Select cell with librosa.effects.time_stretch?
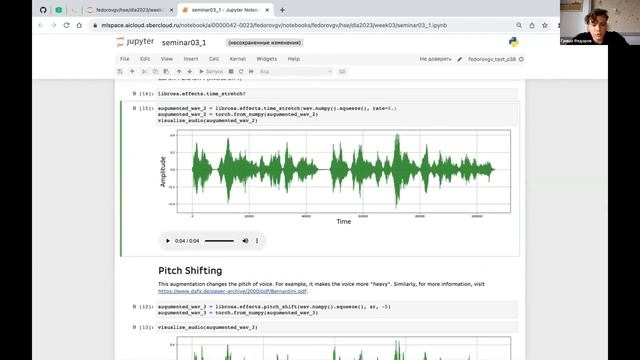The width and height of the screenshot is (640, 360). [x=337, y=93]
